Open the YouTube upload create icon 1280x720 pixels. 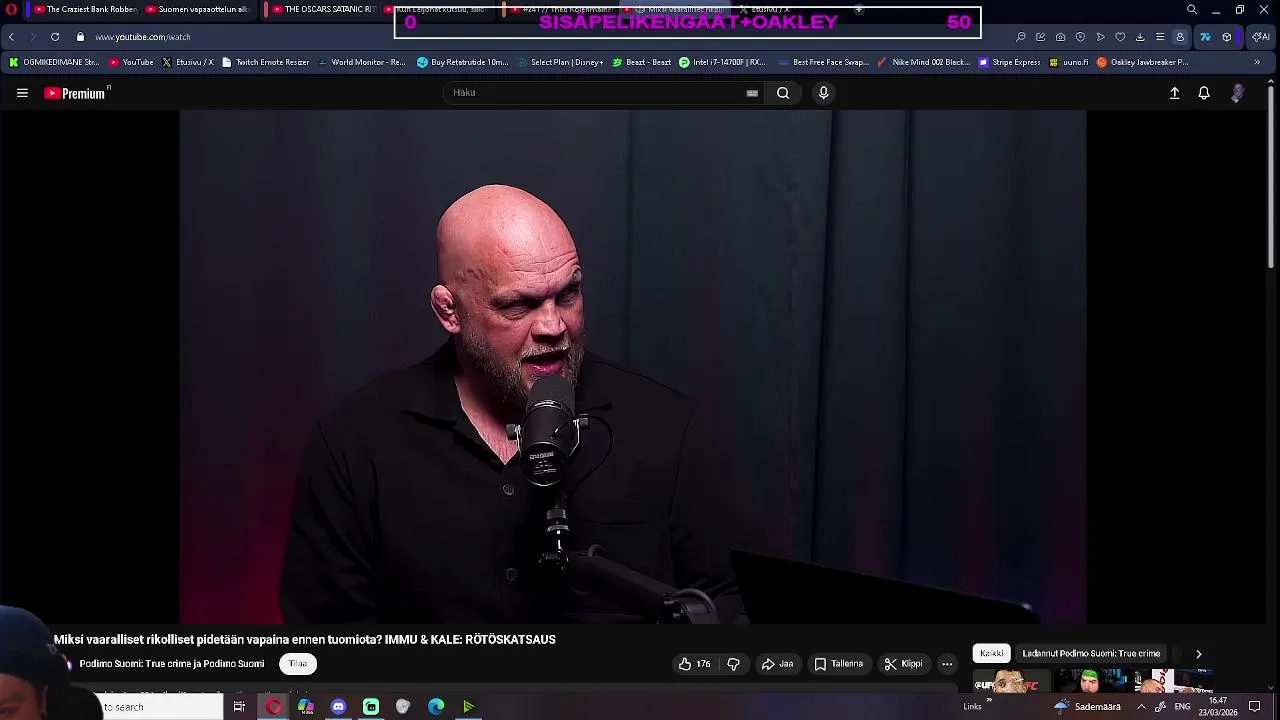click(1175, 93)
